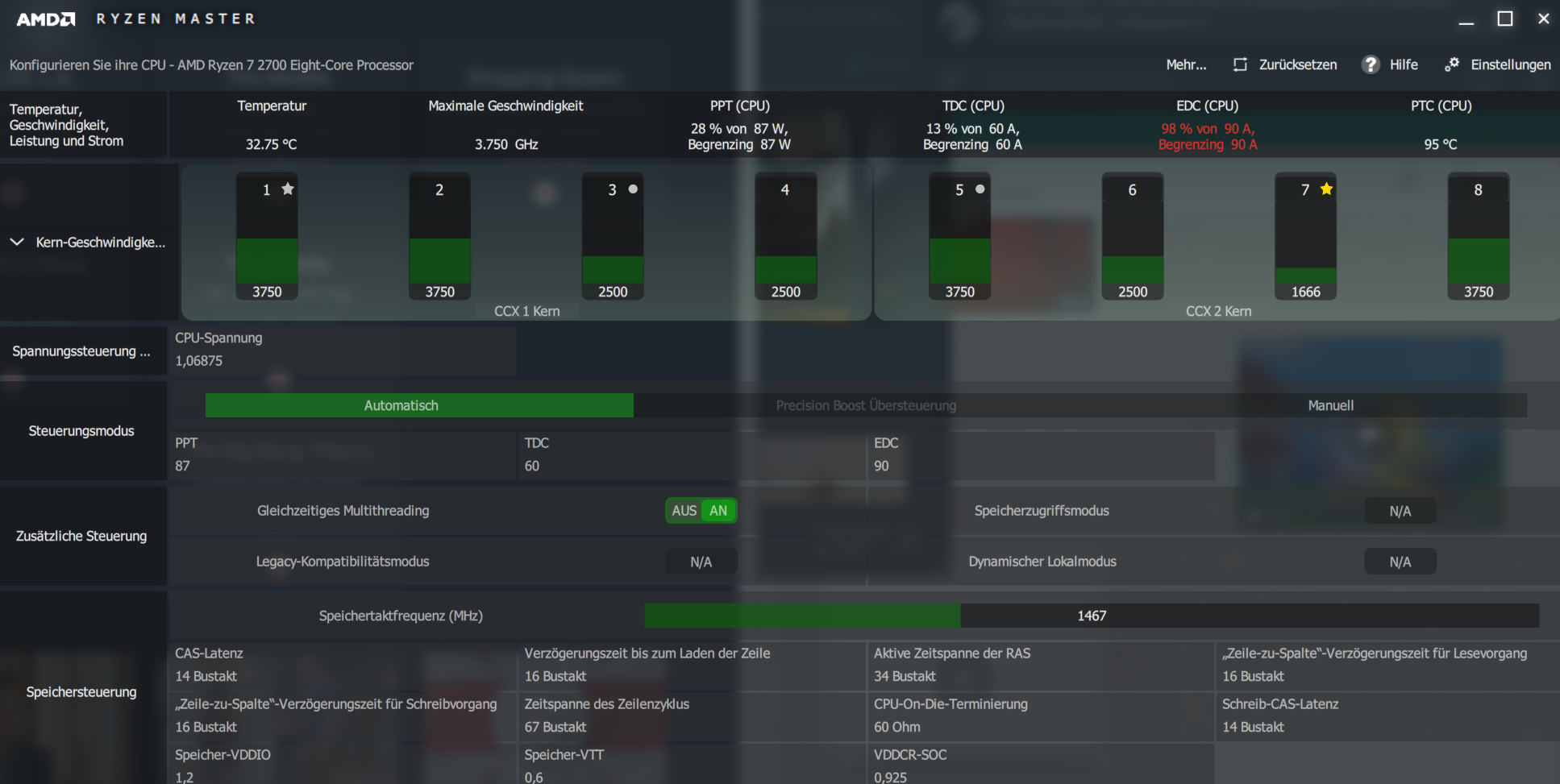
Task: Click the Zusätzliche Steuerung section label
Action: [81, 536]
